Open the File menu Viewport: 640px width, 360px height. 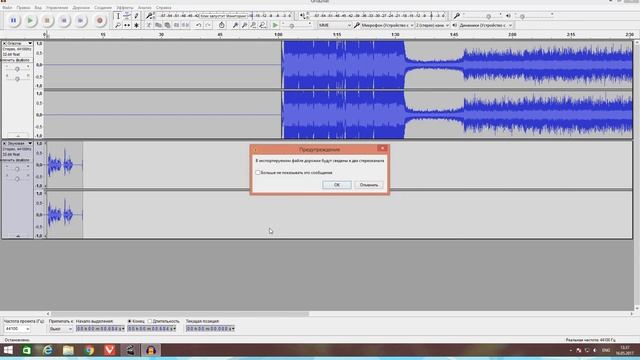click(7, 7)
